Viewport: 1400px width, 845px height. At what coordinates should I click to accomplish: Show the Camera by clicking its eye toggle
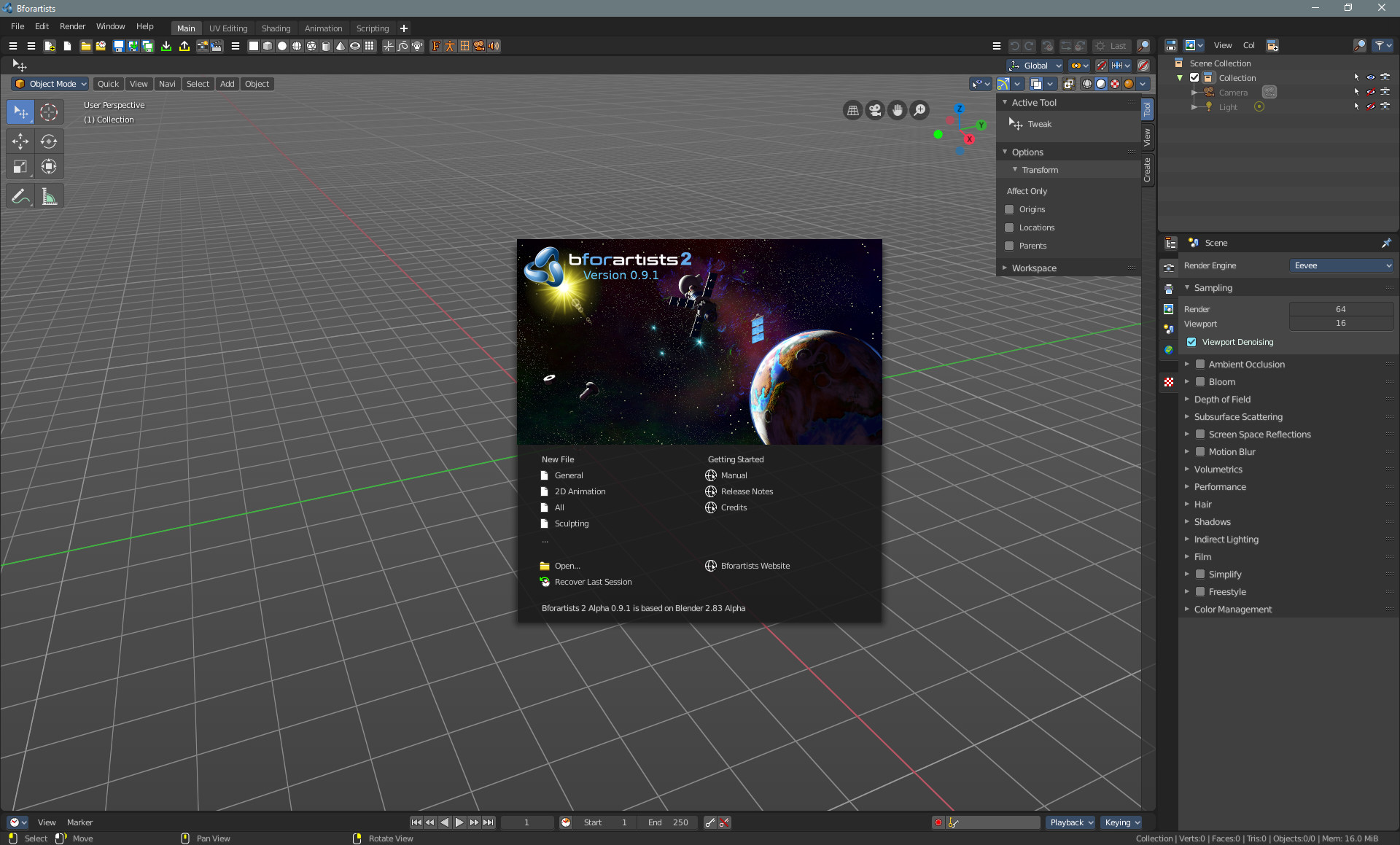pyautogui.click(x=1371, y=92)
